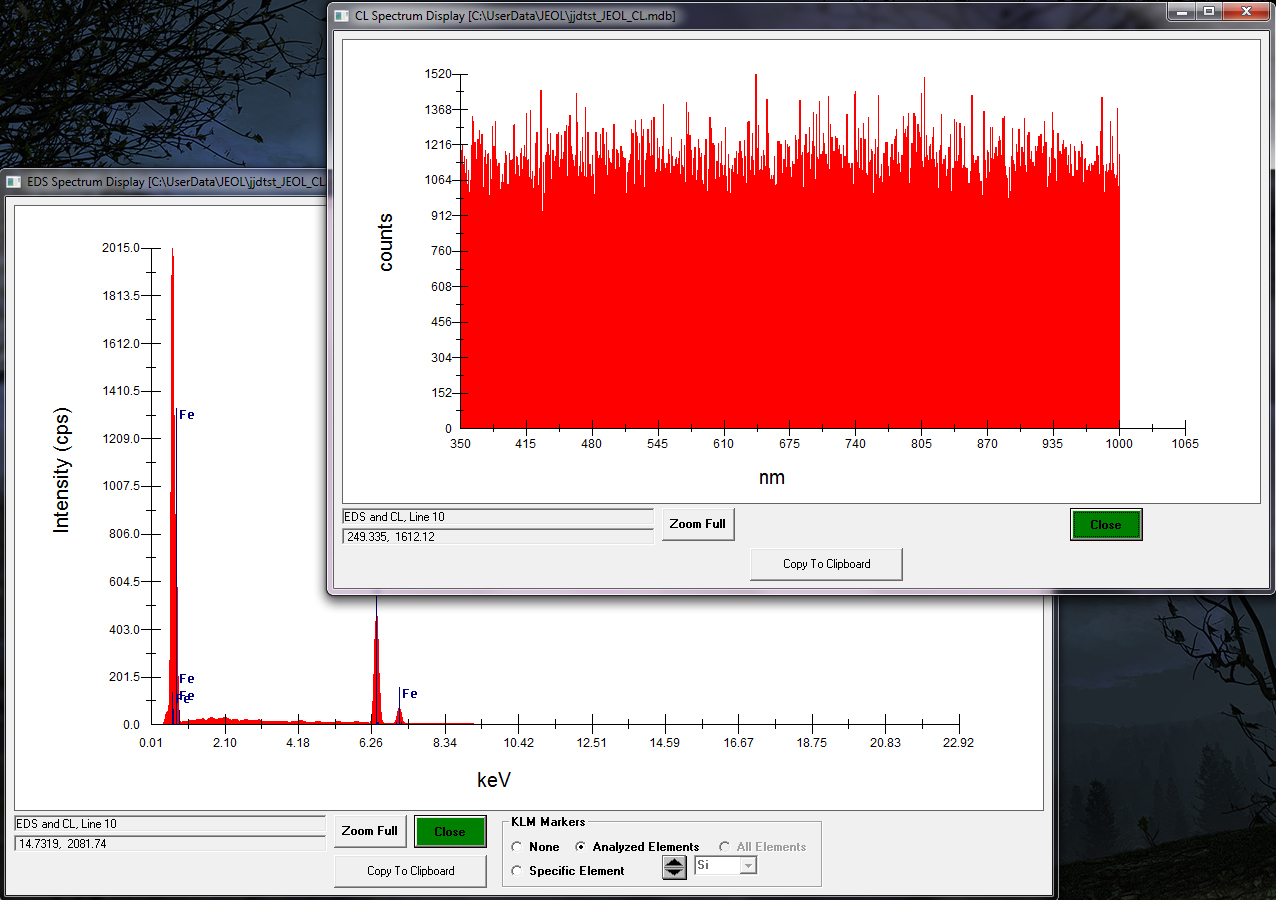1276x900 pixels.
Task: Click the EDS Spectrum Display window icon
Action: coord(14,182)
